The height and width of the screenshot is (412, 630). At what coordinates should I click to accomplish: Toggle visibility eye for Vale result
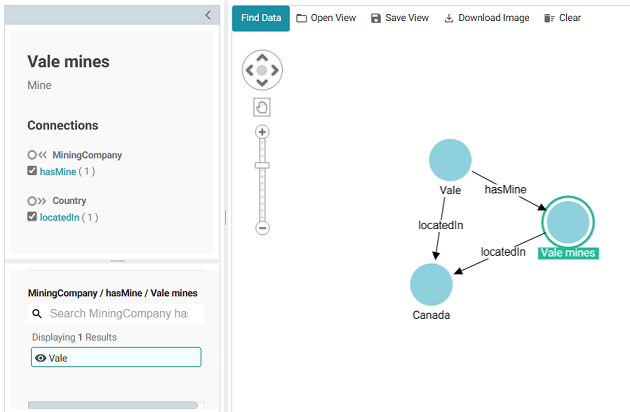41,357
